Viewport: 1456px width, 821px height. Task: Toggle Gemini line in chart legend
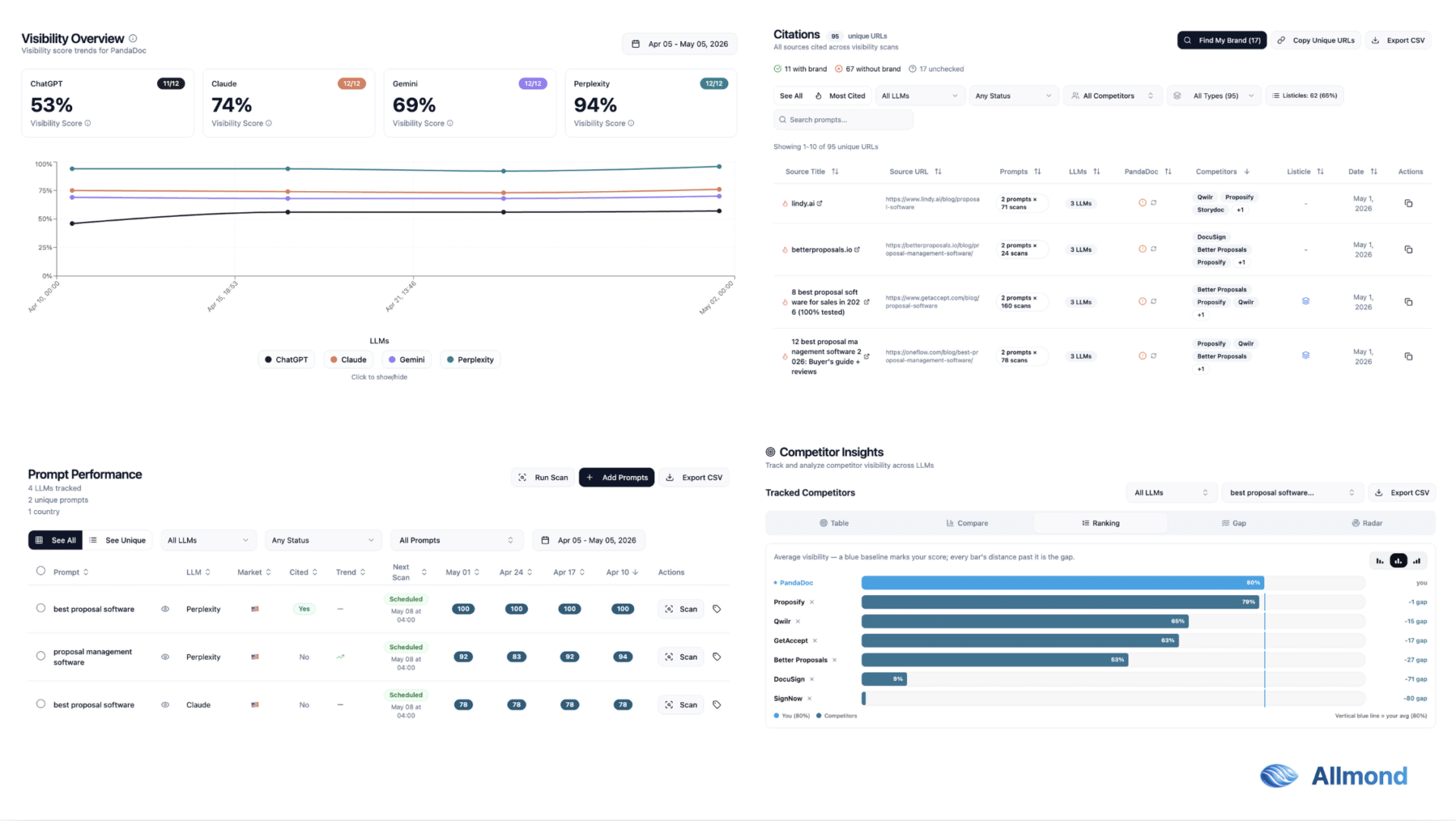tap(406, 359)
